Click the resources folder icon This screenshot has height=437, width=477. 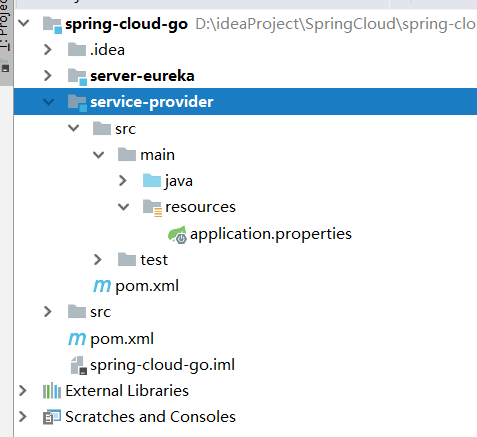152,208
